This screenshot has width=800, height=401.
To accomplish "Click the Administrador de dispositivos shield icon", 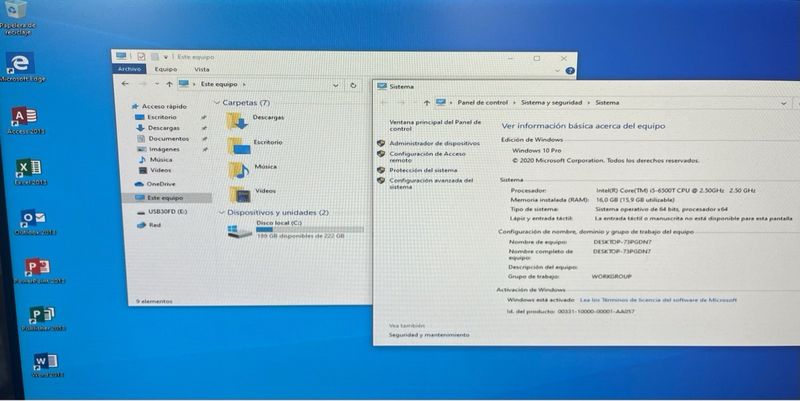I will click(x=381, y=143).
